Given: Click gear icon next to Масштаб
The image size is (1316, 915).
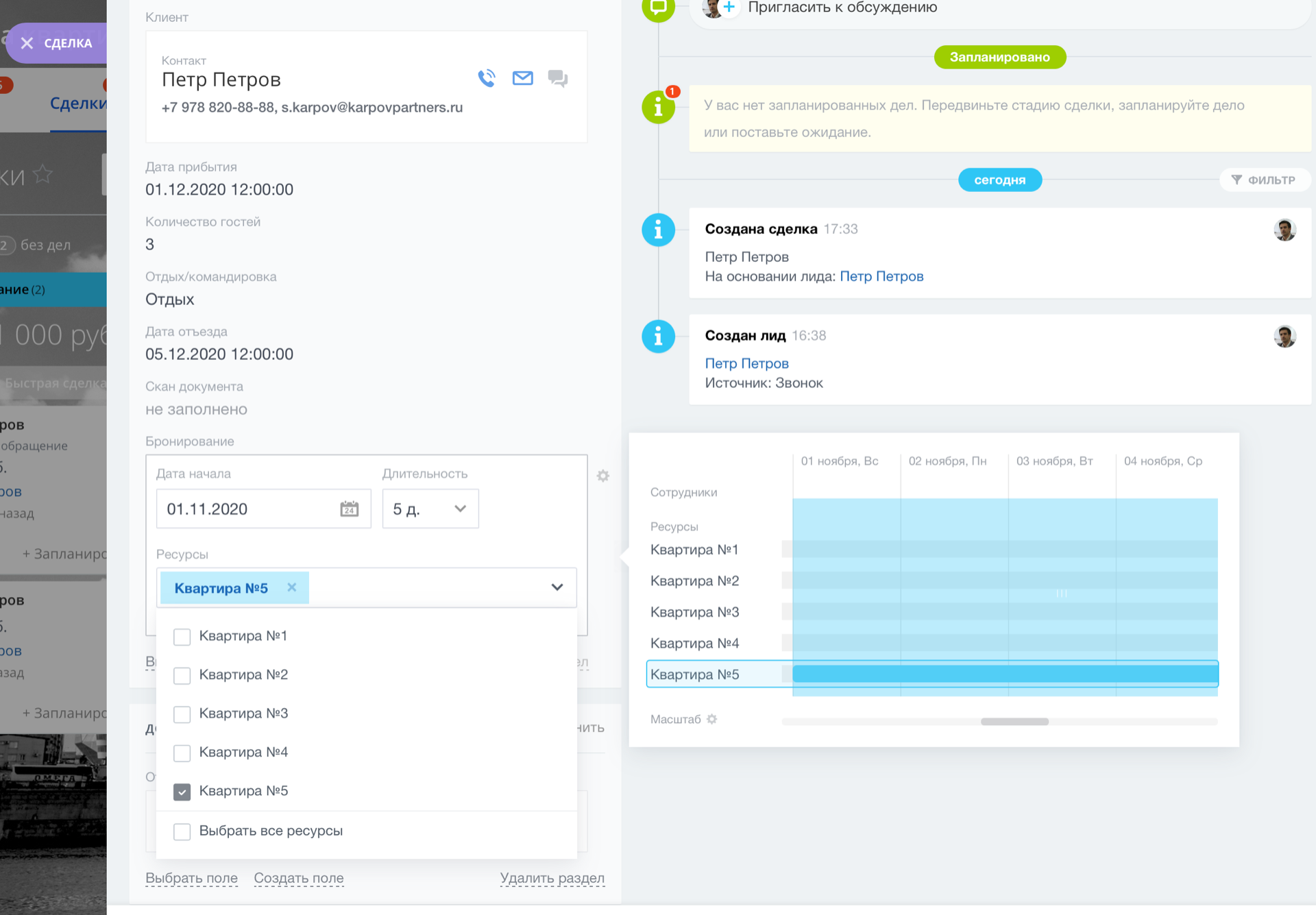Looking at the screenshot, I should pos(712,719).
